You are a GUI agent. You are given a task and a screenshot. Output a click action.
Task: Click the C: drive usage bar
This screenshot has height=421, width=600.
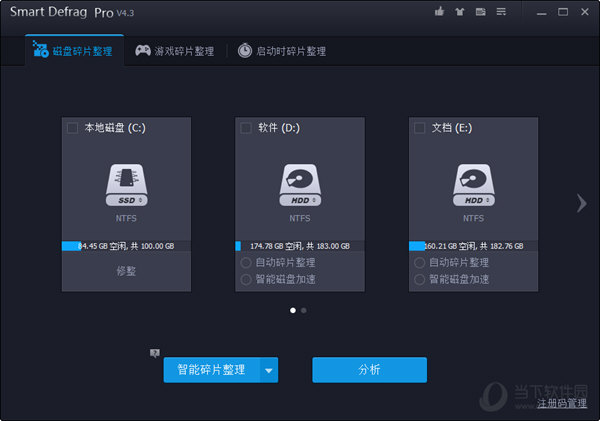click(126, 246)
